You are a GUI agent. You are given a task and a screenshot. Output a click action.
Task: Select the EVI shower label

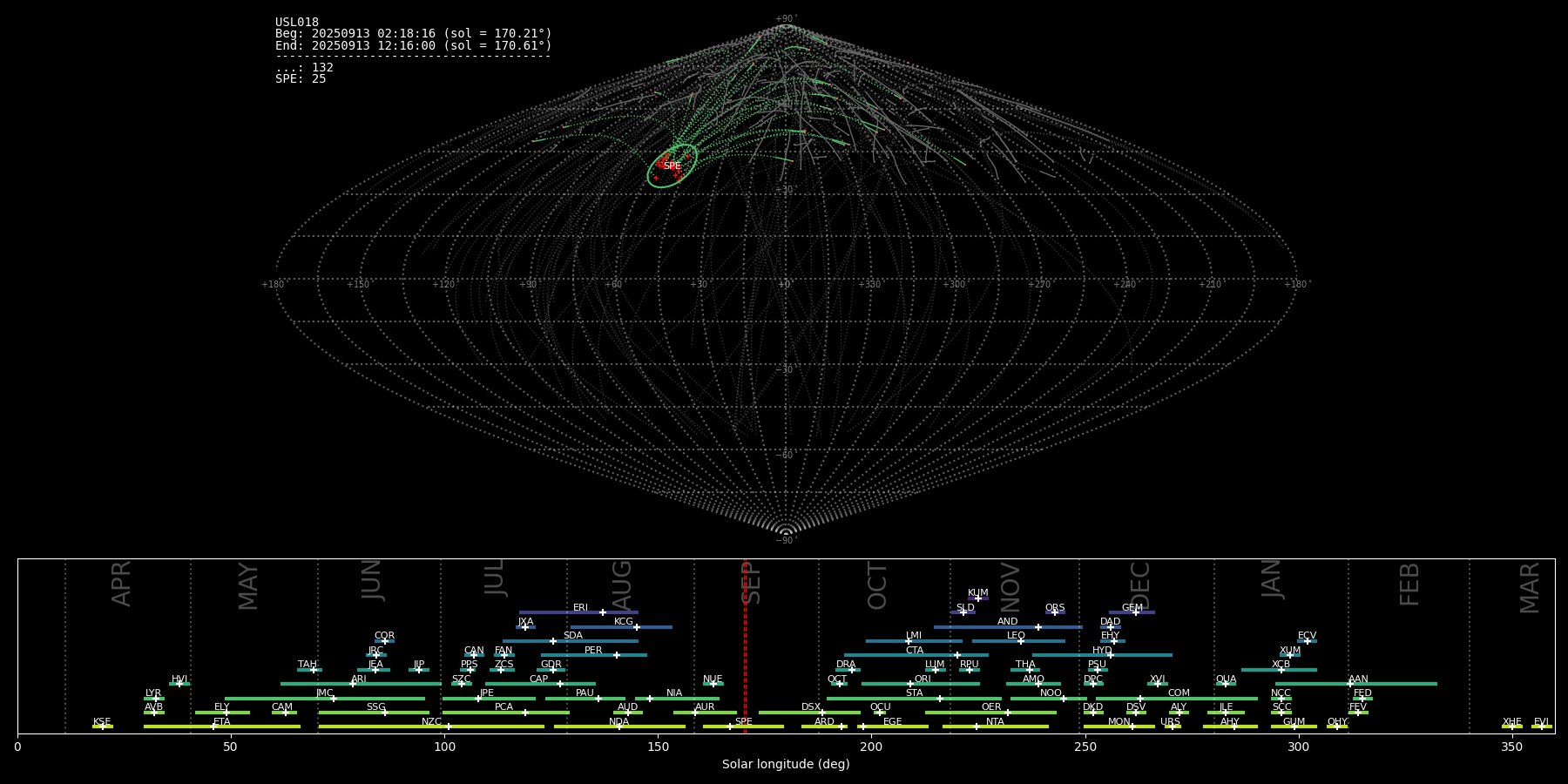(1541, 722)
